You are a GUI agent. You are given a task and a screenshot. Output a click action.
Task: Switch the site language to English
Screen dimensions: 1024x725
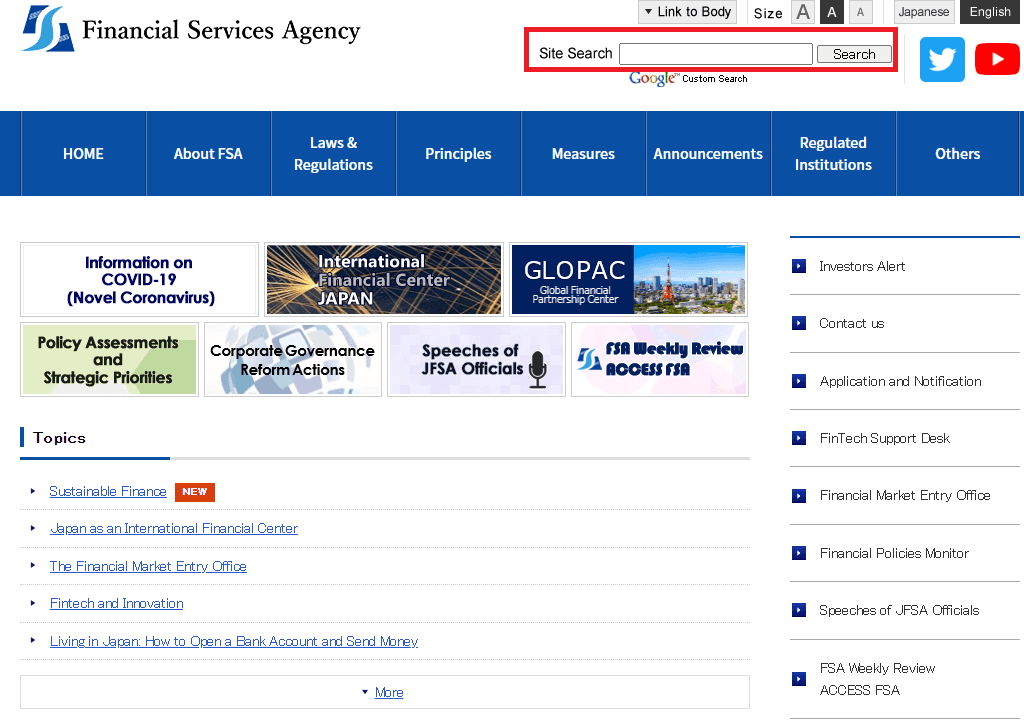coord(990,12)
